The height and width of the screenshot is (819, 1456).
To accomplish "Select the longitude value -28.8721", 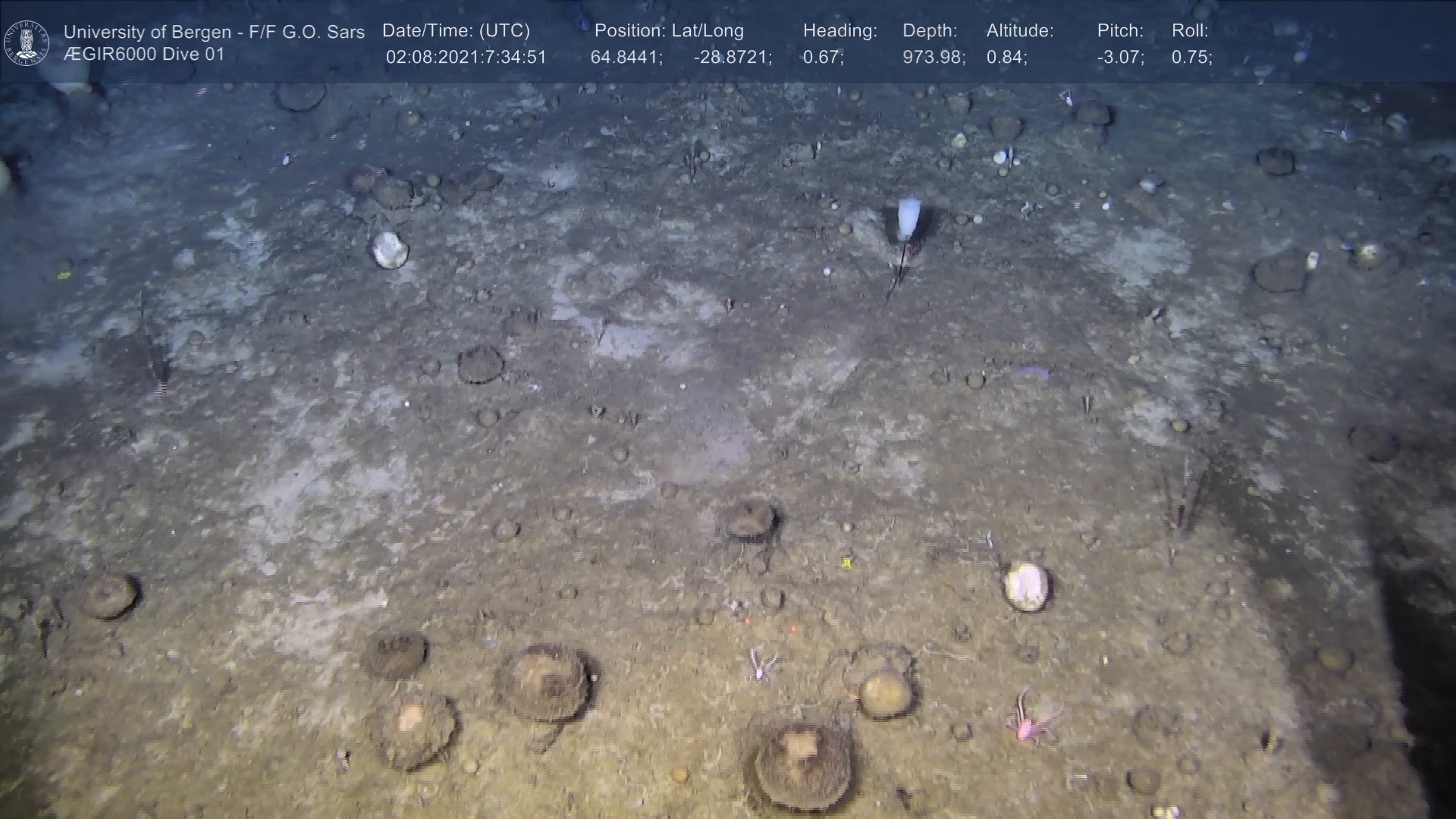I will 732,58.
